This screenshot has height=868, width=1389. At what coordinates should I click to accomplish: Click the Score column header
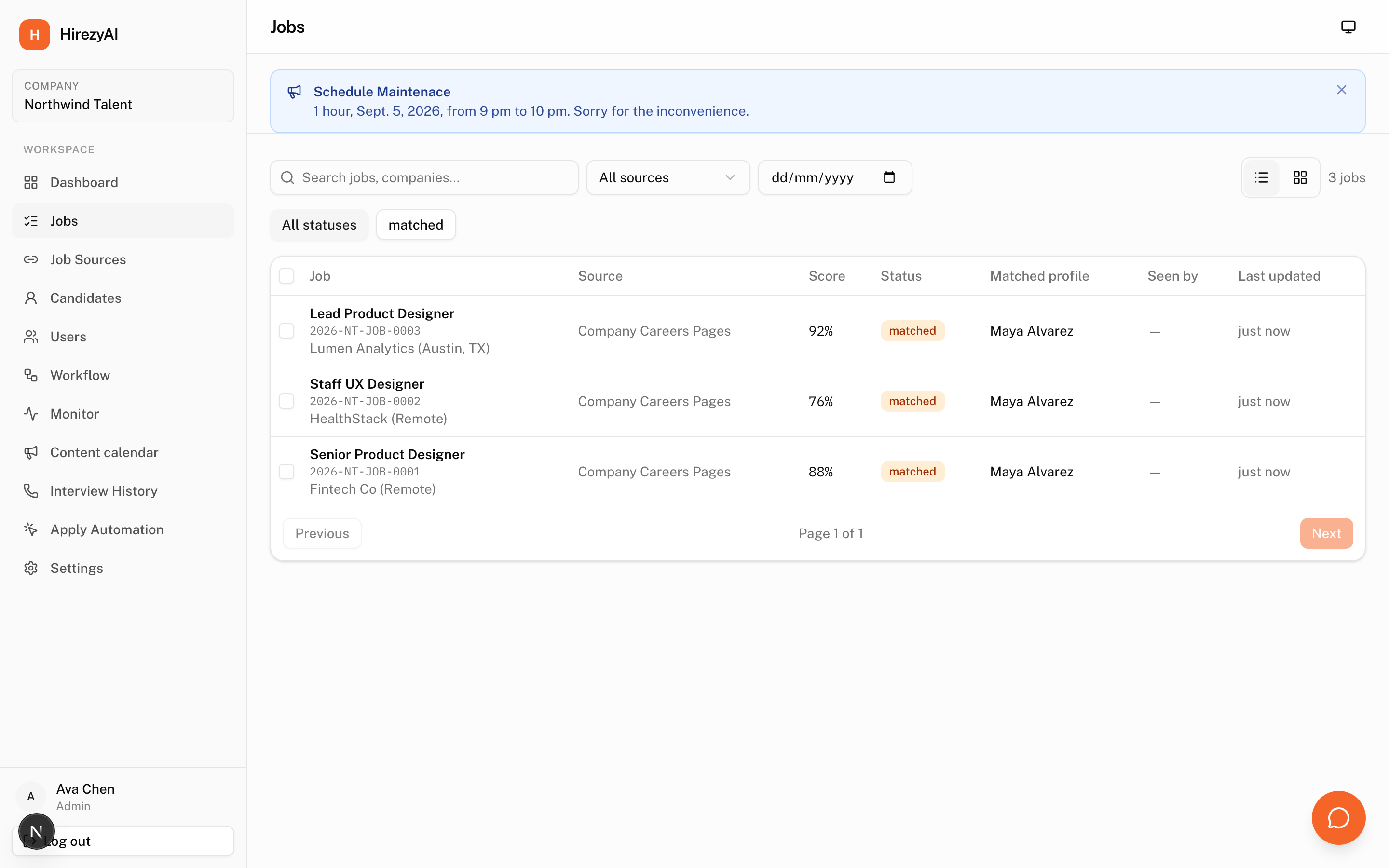click(x=827, y=276)
